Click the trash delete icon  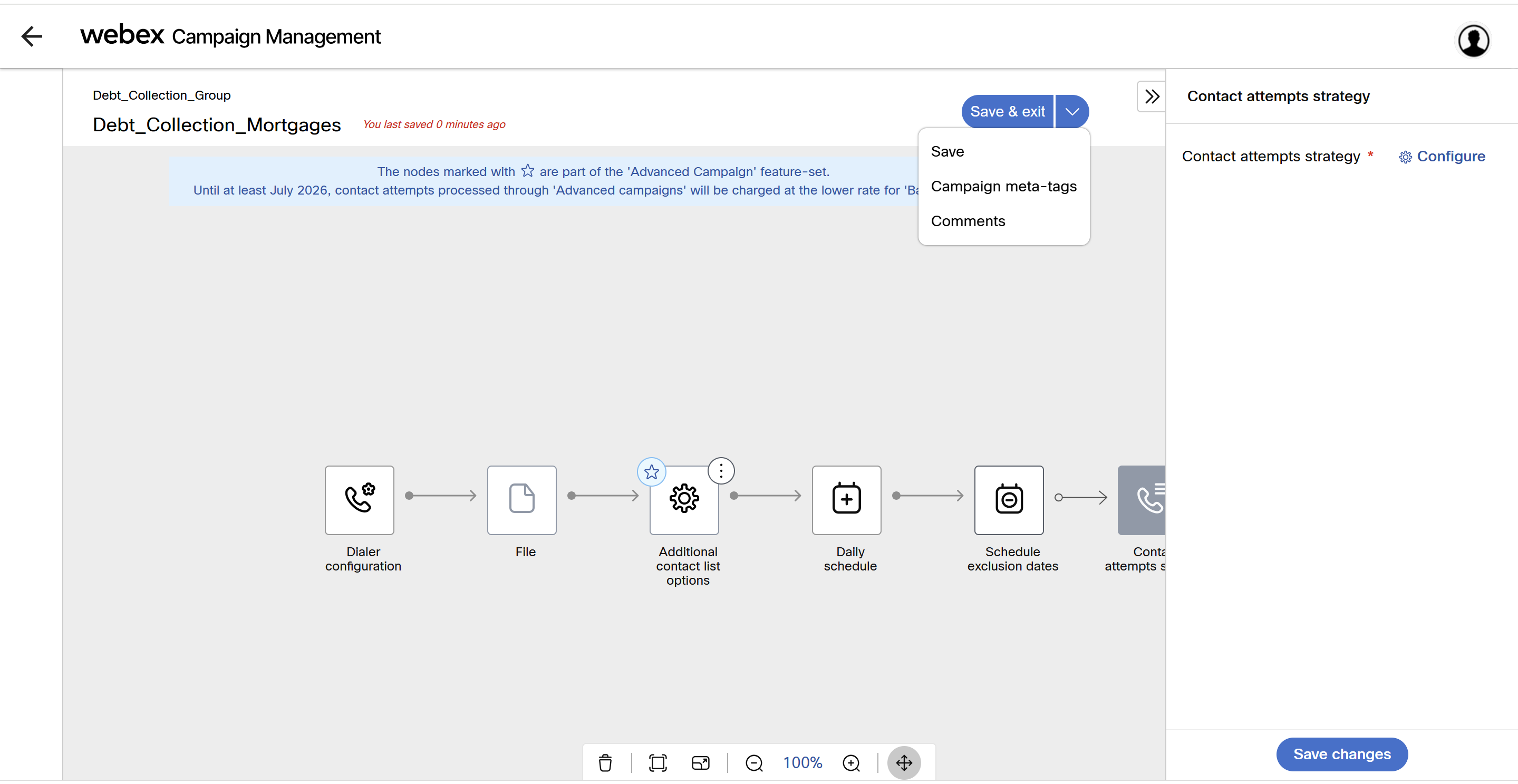(605, 763)
